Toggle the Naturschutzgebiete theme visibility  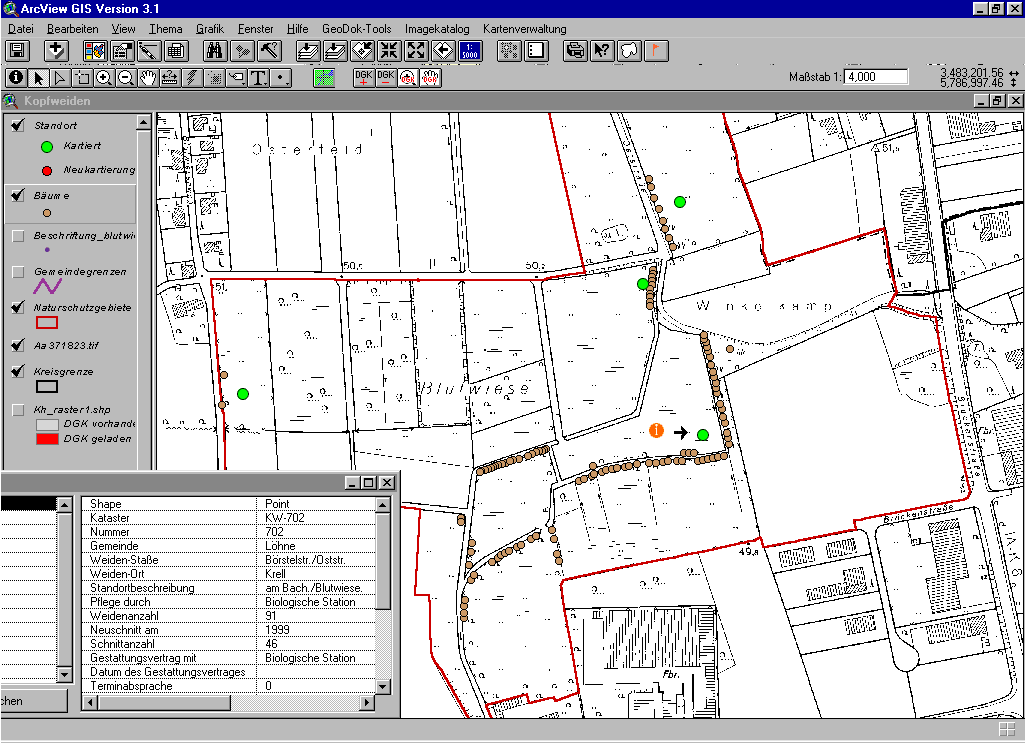[17, 307]
